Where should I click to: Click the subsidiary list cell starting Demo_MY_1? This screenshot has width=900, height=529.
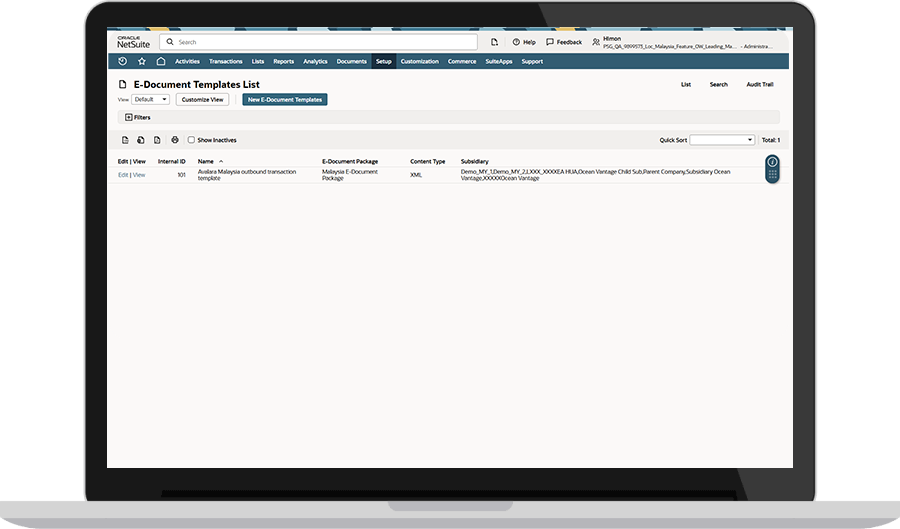[595, 175]
